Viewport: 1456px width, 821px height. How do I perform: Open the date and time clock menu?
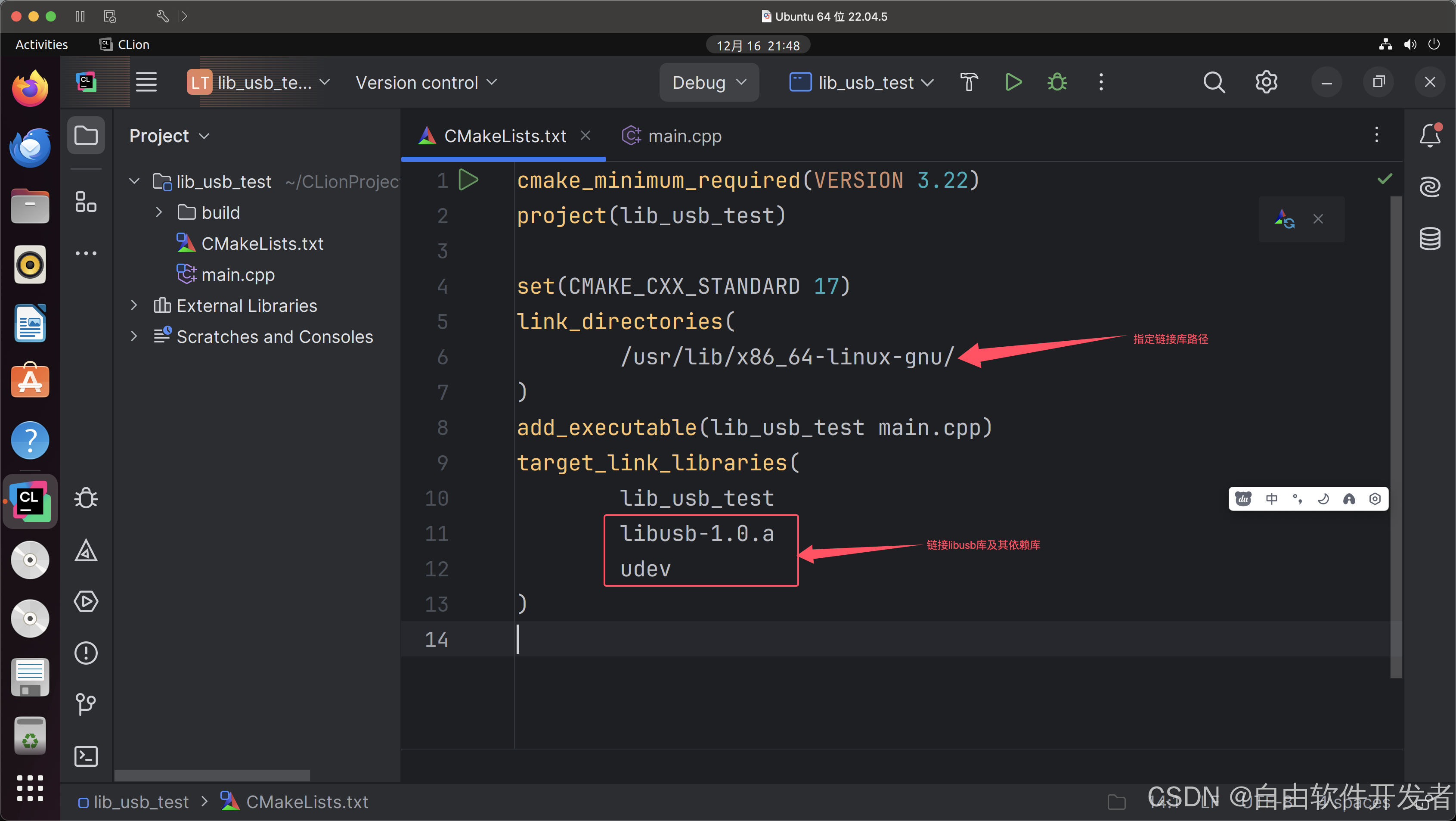pos(758,45)
